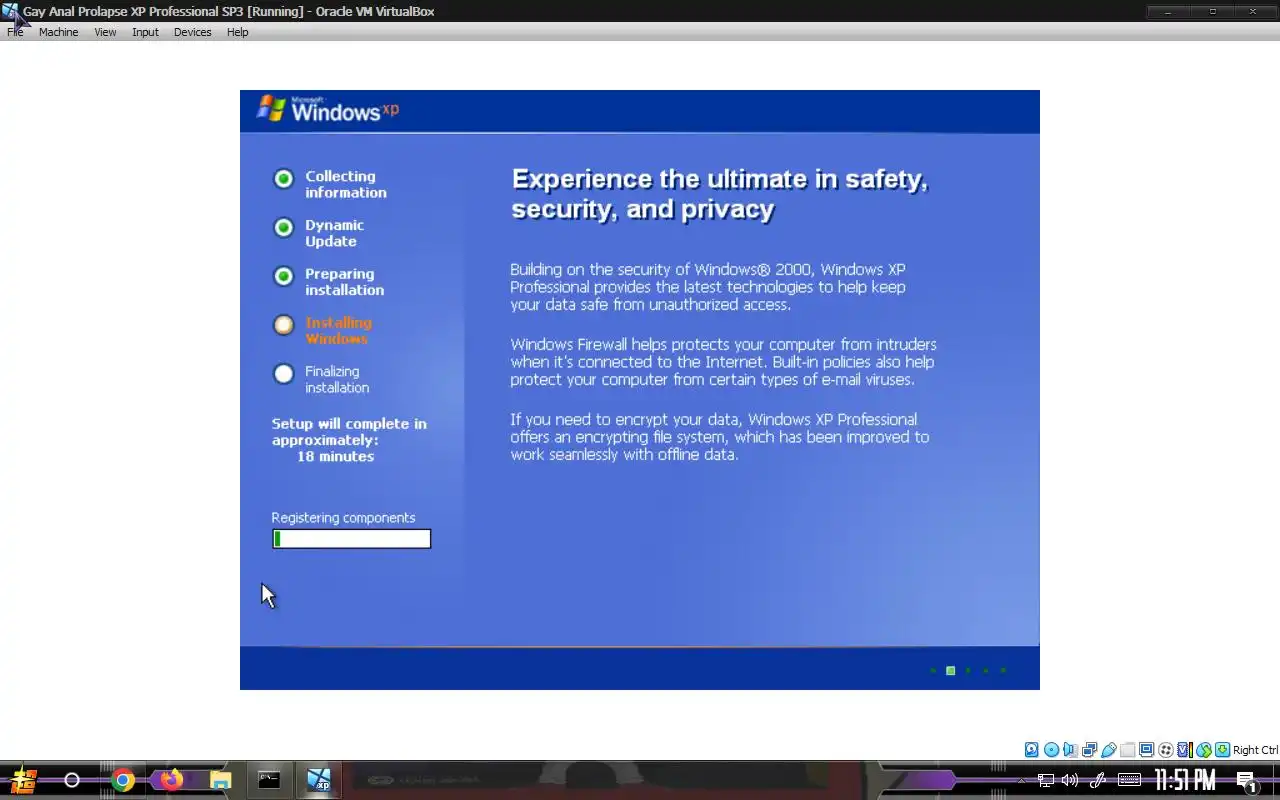Open the volume speaker tray icon
This screenshot has height=800, width=1280.
click(x=1070, y=780)
